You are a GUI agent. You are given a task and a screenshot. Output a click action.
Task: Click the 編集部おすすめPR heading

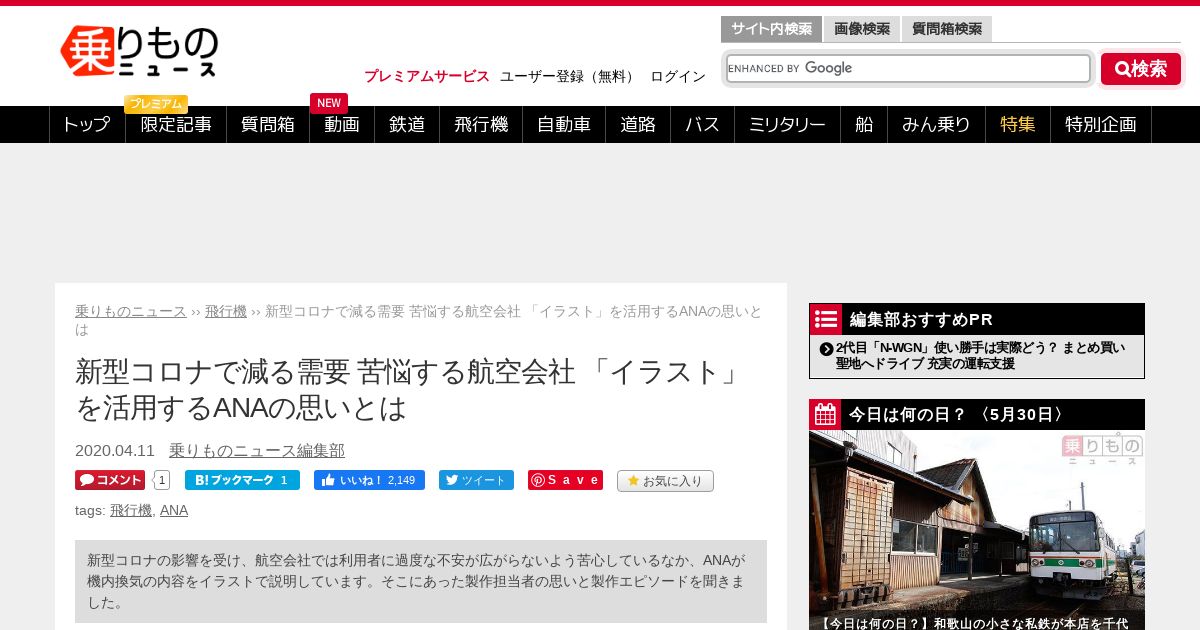pyautogui.click(x=921, y=319)
